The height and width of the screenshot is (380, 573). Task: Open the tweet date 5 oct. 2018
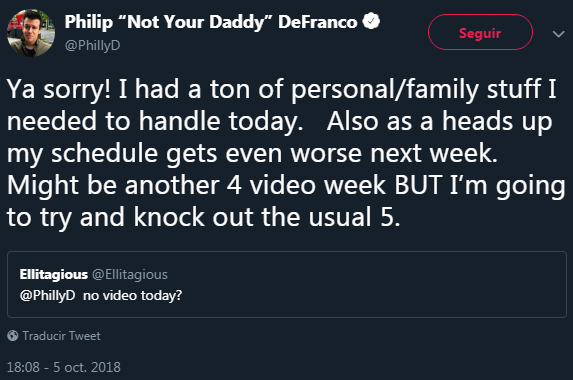tap(87, 367)
